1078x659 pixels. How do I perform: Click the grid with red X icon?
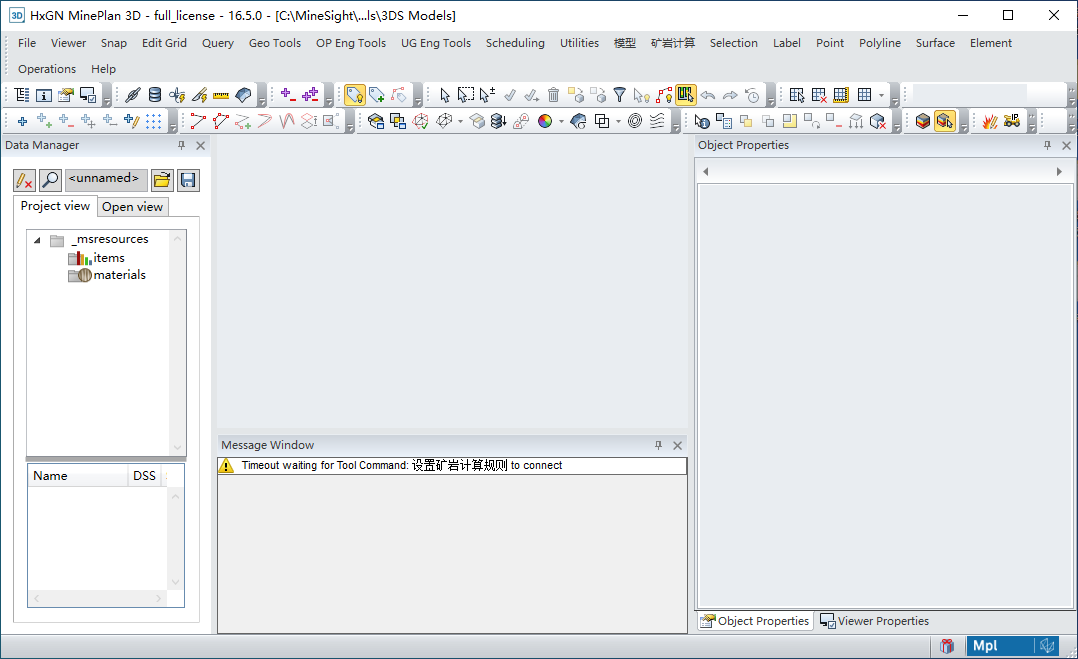point(819,95)
